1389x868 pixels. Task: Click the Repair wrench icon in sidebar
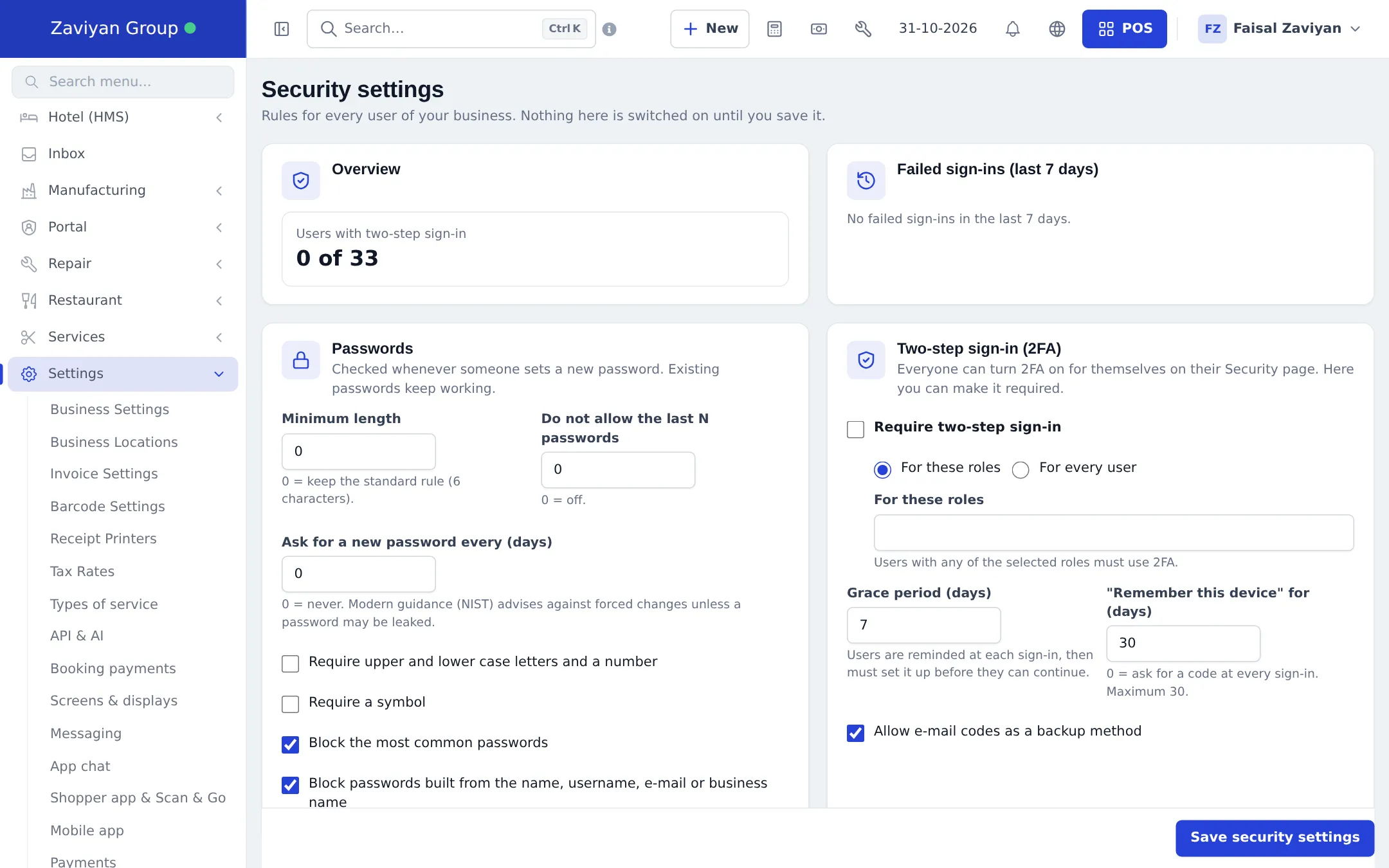tap(29, 264)
